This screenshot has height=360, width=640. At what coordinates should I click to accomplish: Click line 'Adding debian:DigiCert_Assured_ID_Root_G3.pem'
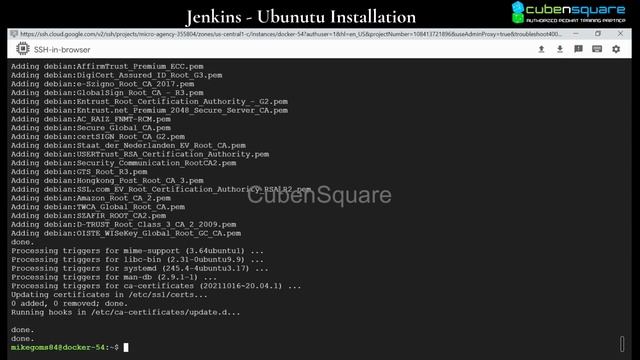pos(116,75)
